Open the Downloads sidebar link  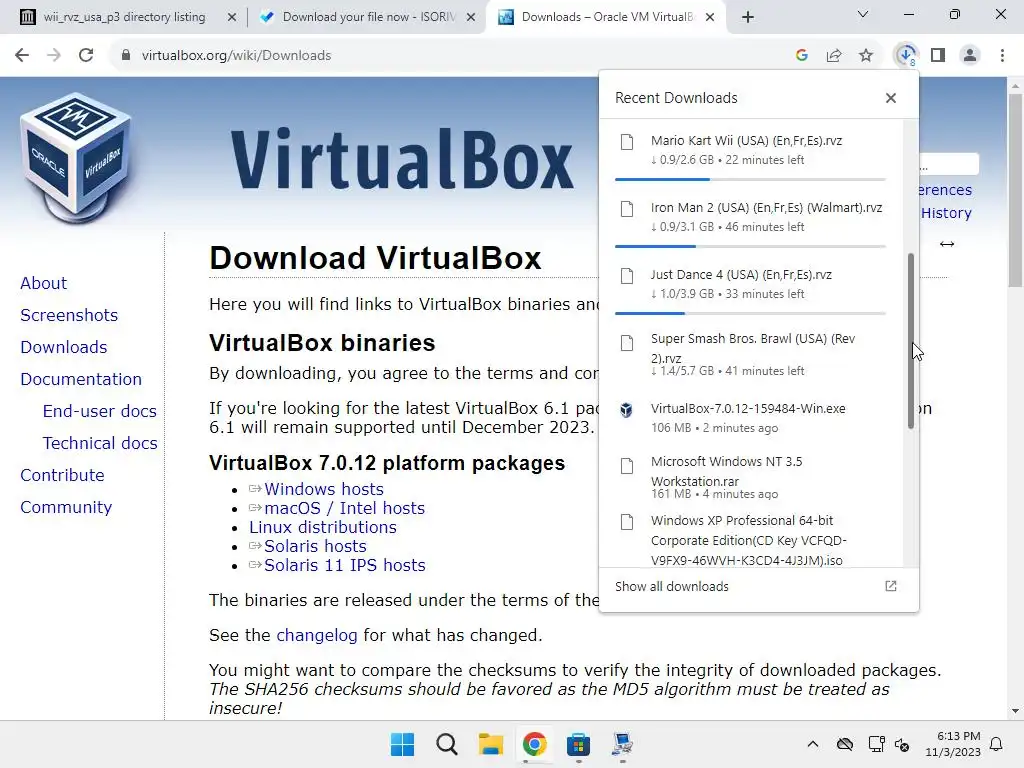tap(64, 347)
